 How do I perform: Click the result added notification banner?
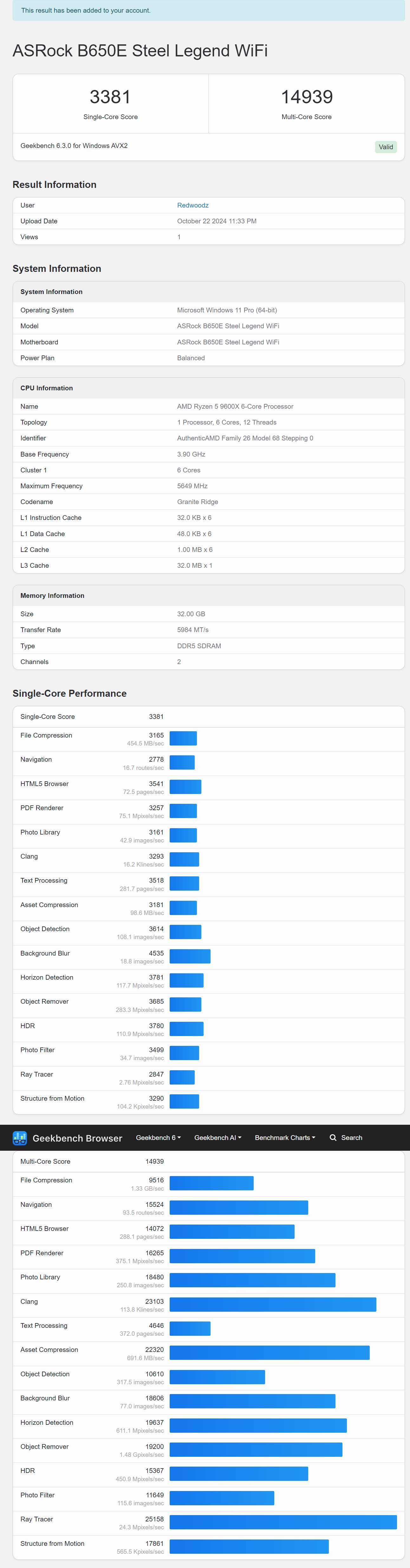tap(208, 10)
